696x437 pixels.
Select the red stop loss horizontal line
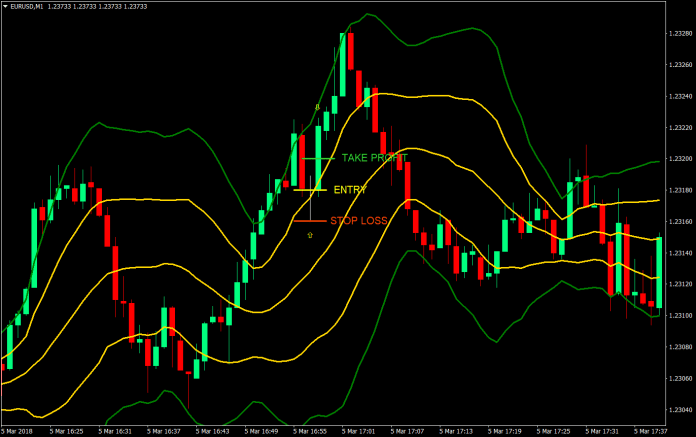(308, 220)
